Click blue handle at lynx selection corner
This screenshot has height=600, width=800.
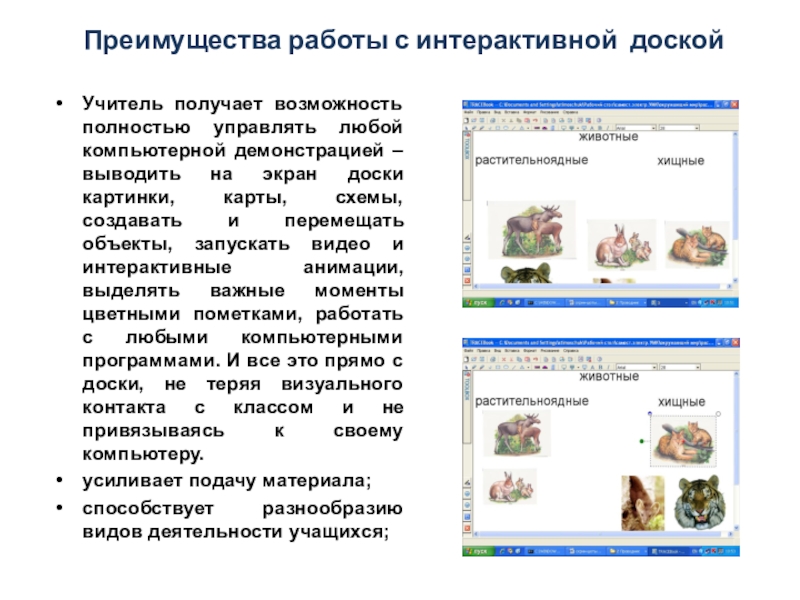(x=649, y=414)
